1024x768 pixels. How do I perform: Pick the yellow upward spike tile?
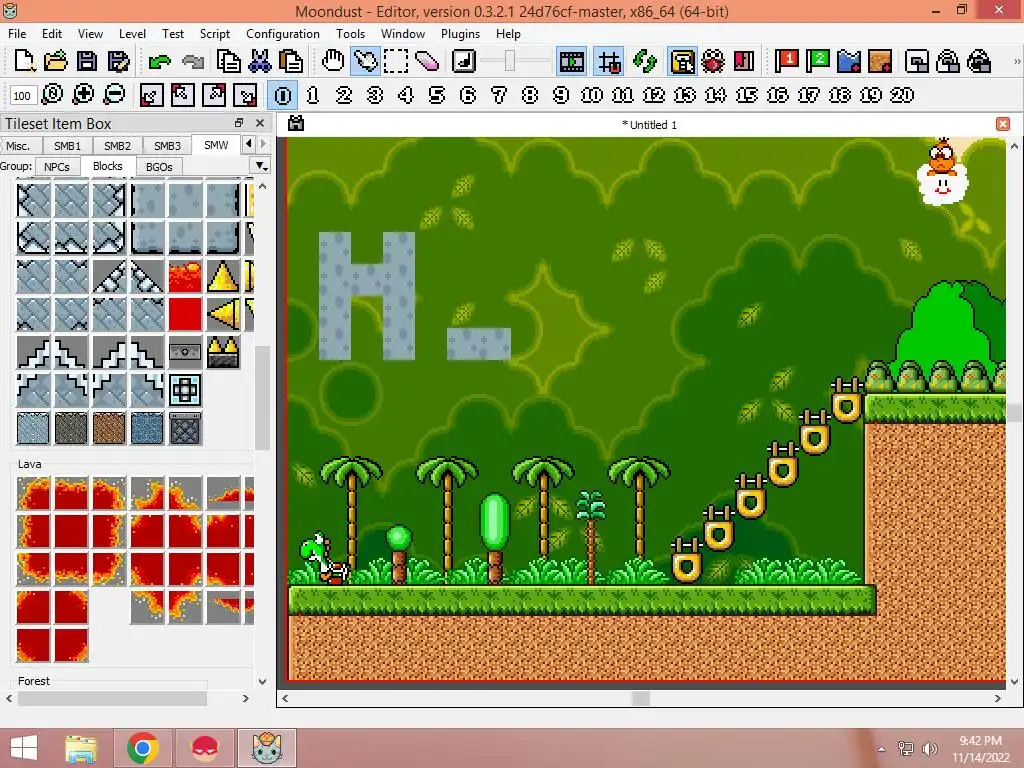(x=223, y=276)
